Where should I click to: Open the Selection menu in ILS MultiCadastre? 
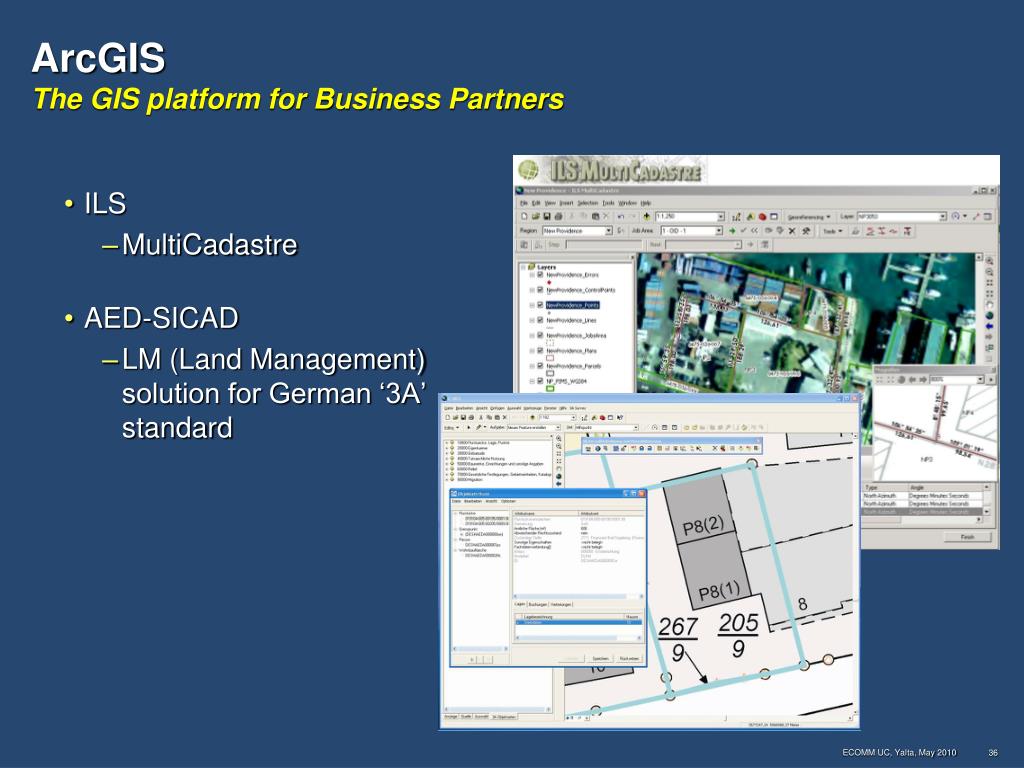pos(587,203)
